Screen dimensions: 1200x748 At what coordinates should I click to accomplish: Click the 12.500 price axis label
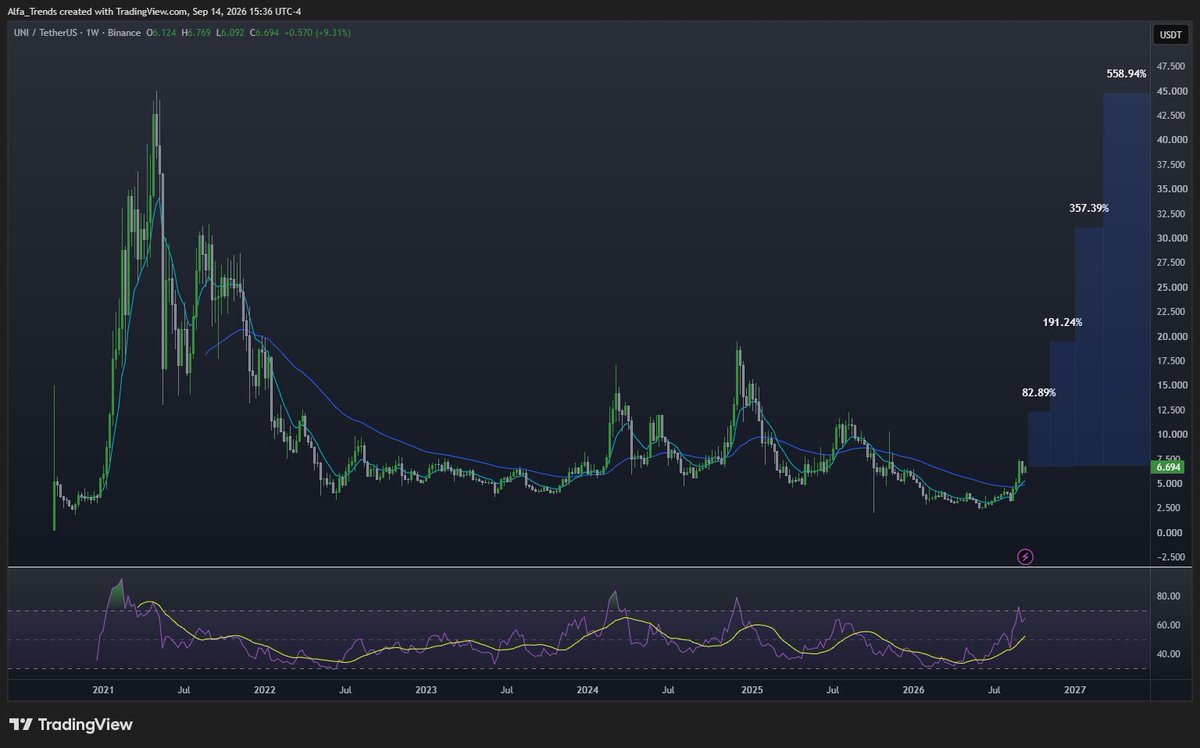click(1170, 410)
